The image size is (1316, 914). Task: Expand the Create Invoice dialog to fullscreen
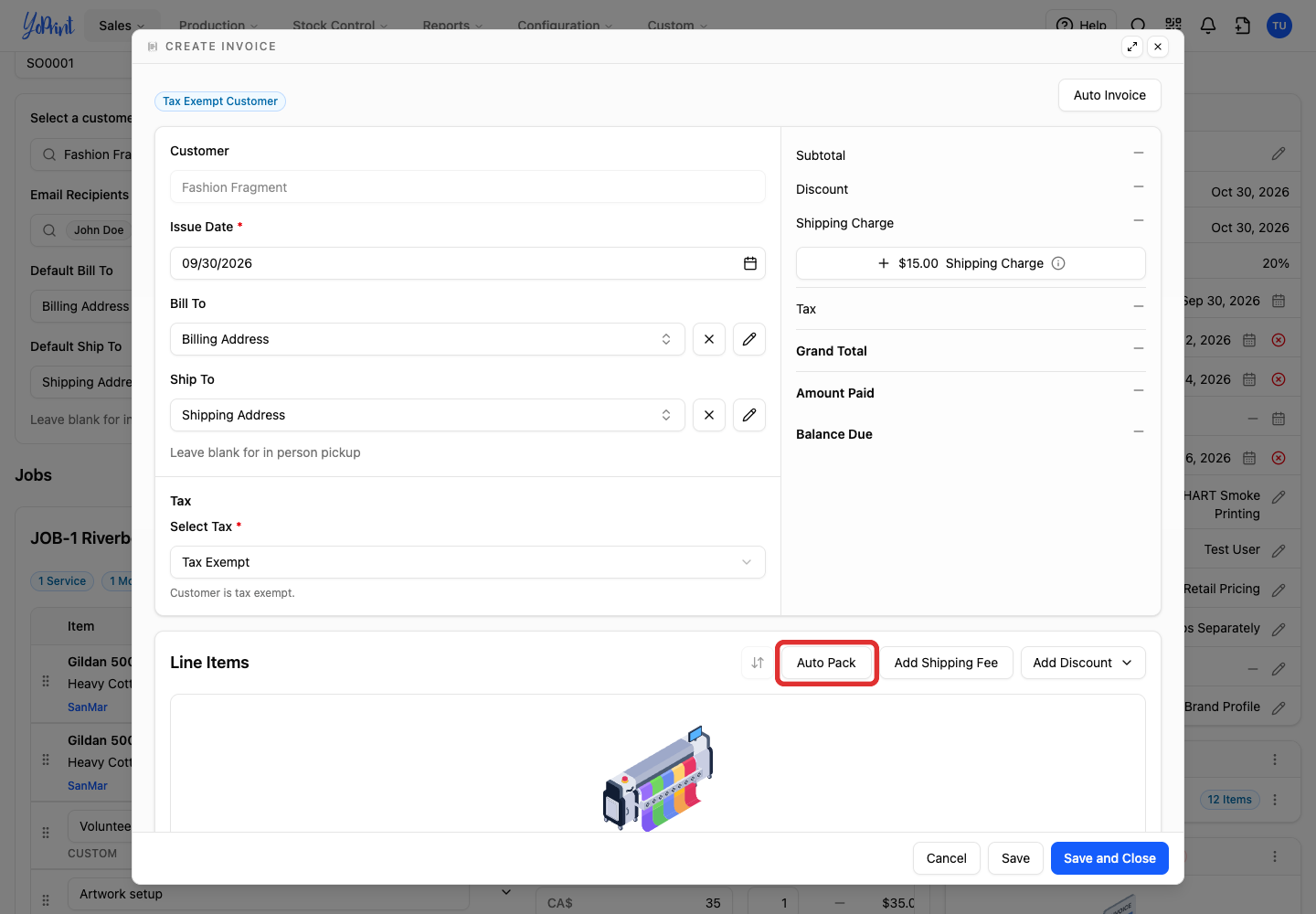coord(1132,47)
